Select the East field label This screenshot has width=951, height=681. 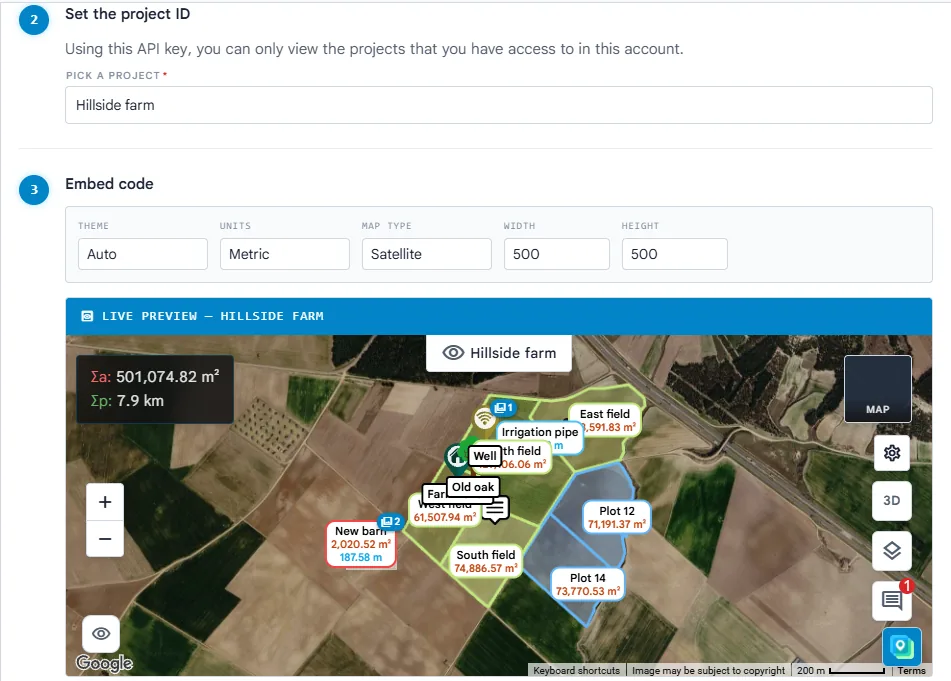click(x=605, y=420)
